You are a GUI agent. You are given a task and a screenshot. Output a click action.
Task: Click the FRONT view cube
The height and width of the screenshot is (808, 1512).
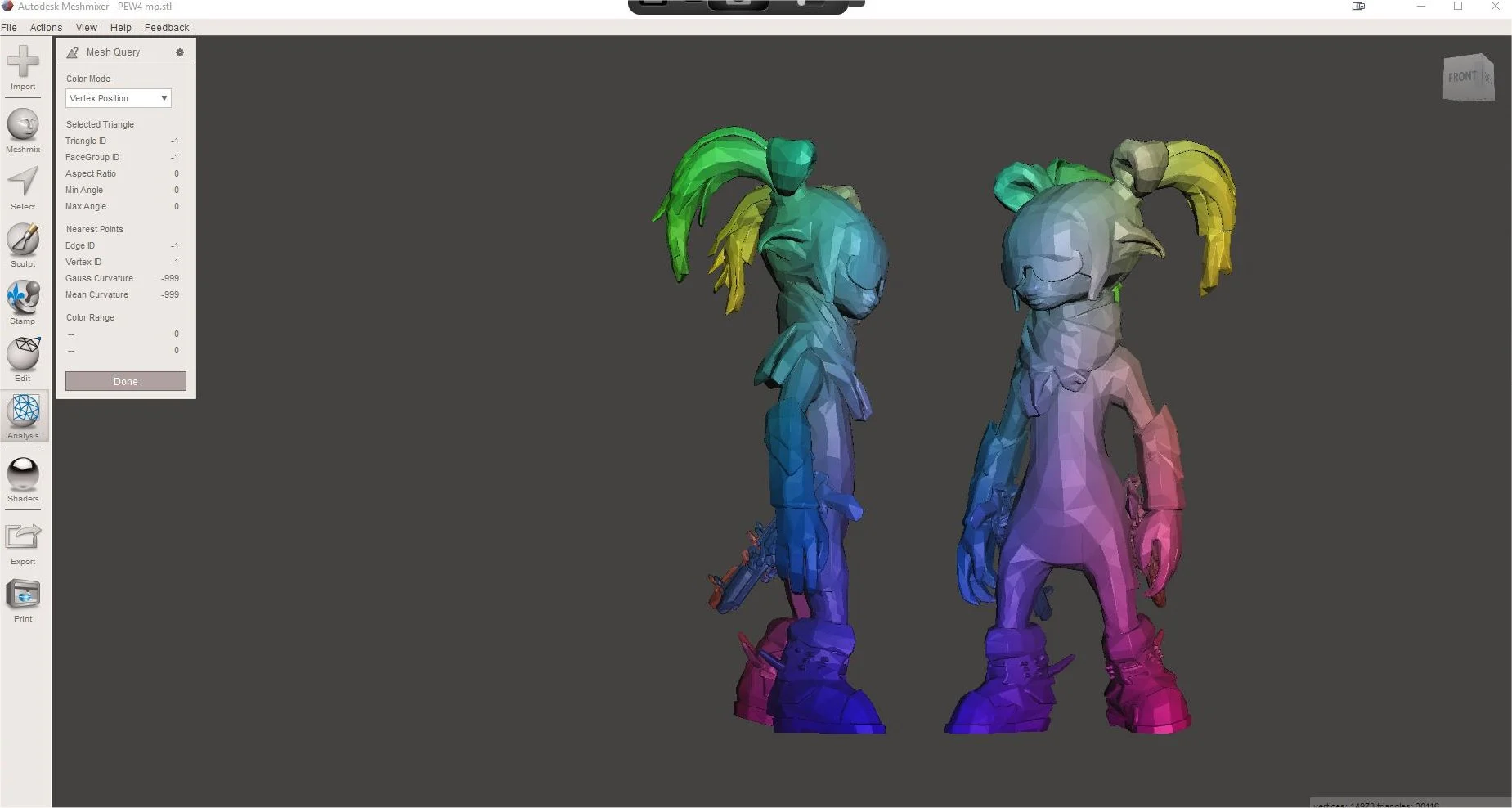click(1468, 78)
